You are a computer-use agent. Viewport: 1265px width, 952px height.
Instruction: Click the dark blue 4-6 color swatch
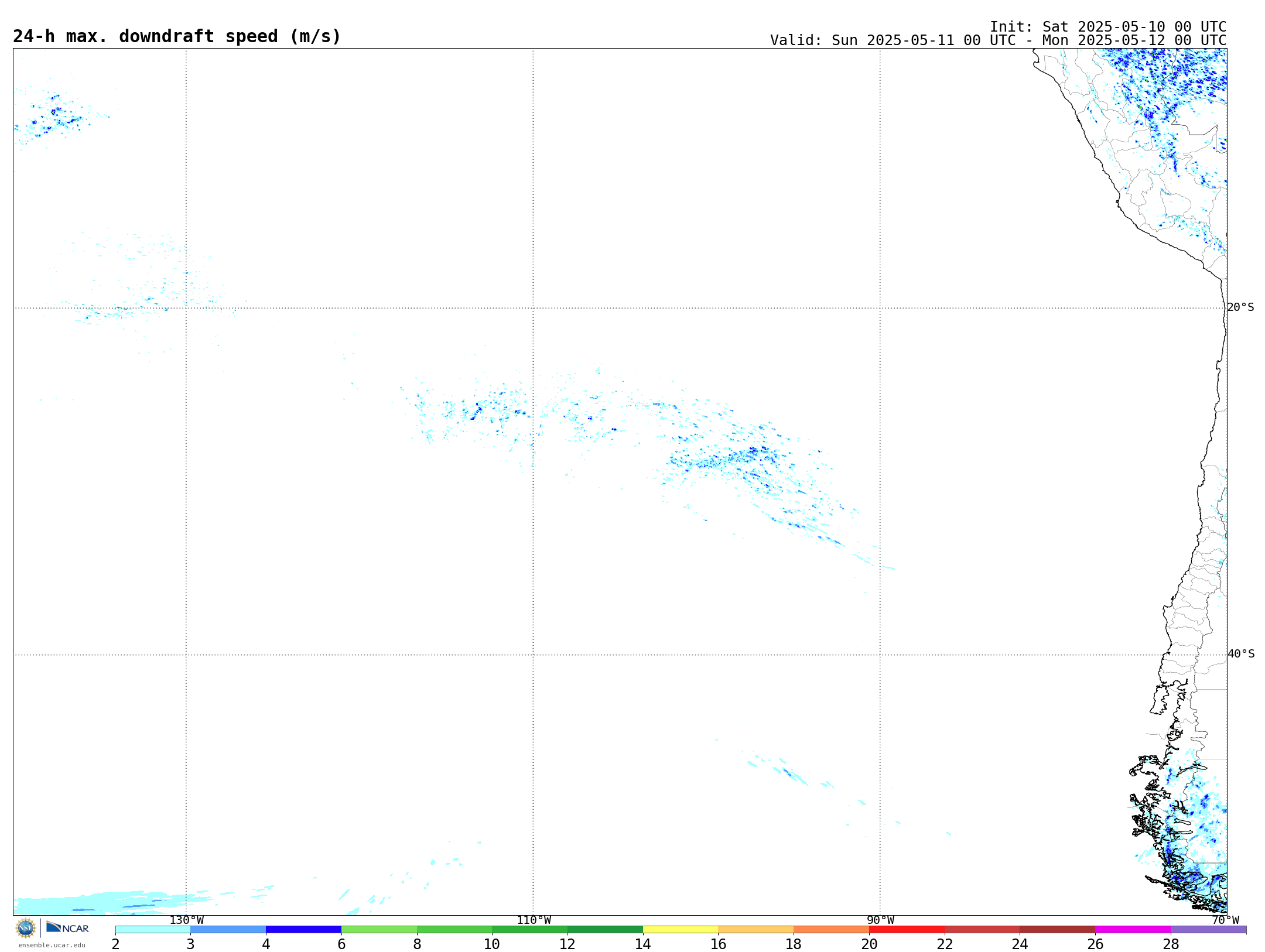(303, 930)
